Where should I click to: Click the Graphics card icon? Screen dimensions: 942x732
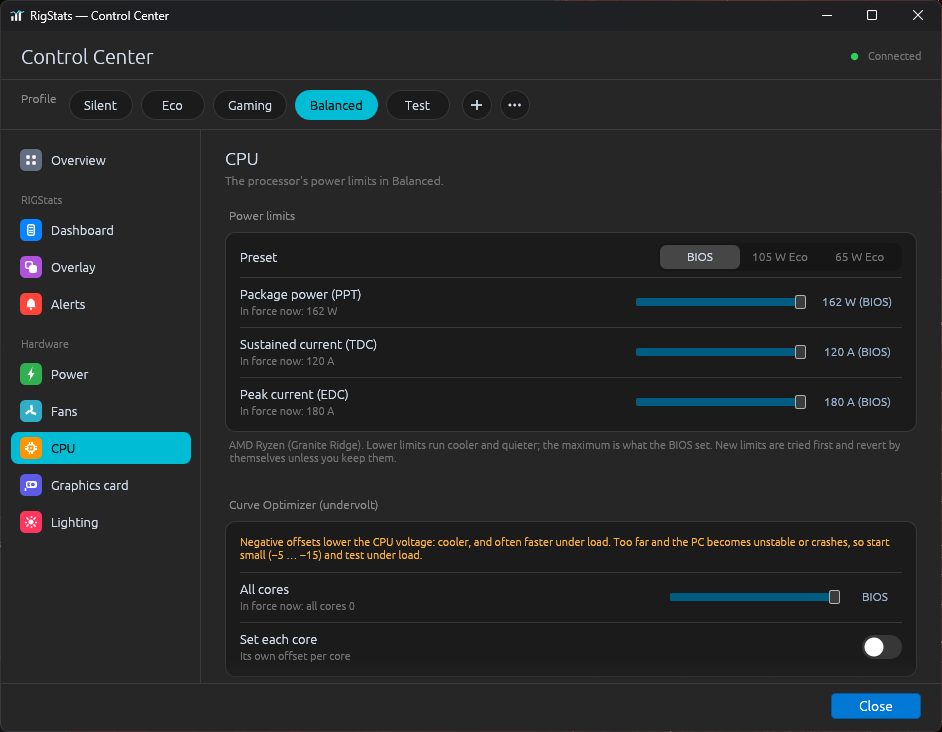coord(31,485)
